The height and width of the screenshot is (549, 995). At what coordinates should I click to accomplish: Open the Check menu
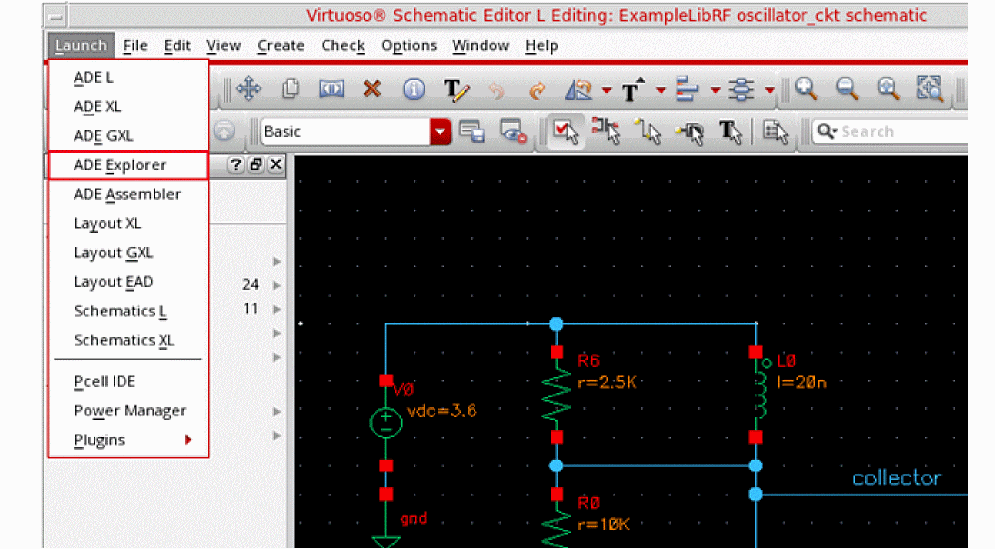point(343,46)
